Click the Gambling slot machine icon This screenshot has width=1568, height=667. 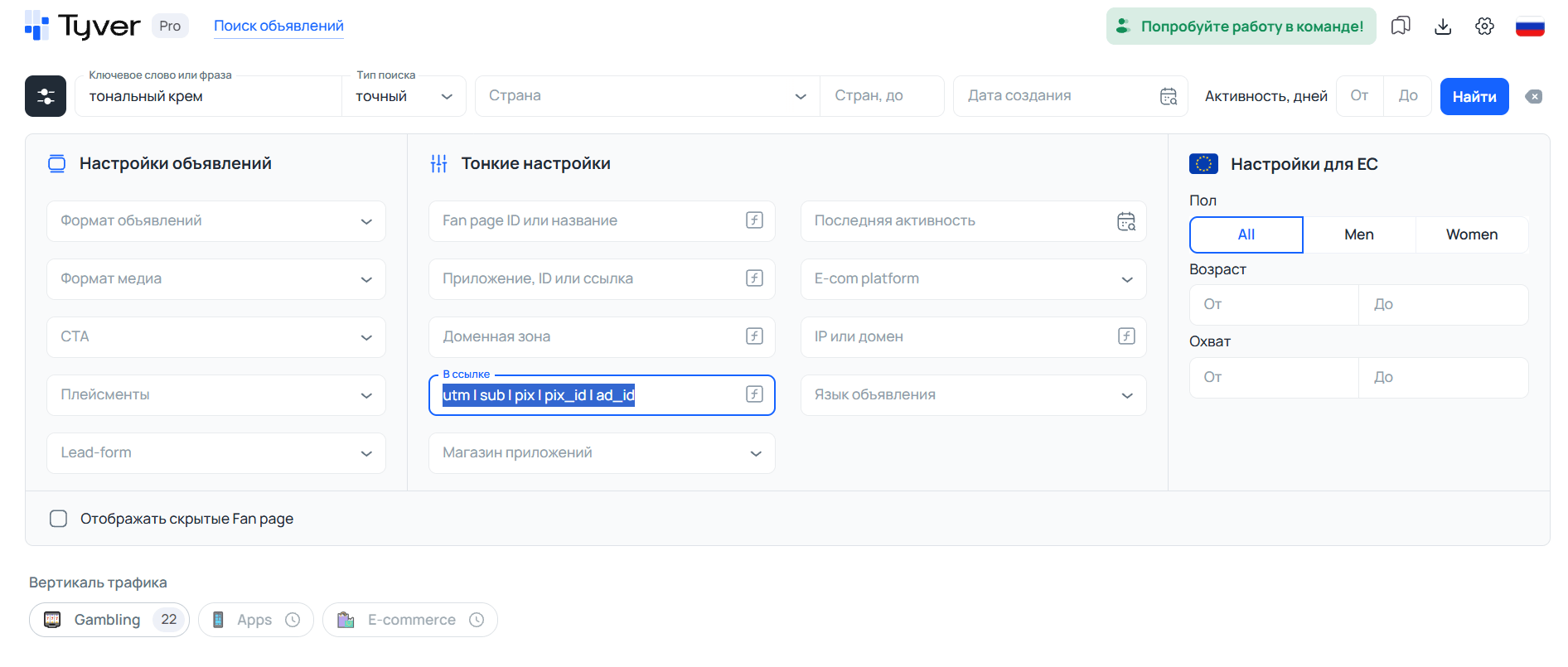click(x=52, y=620)
